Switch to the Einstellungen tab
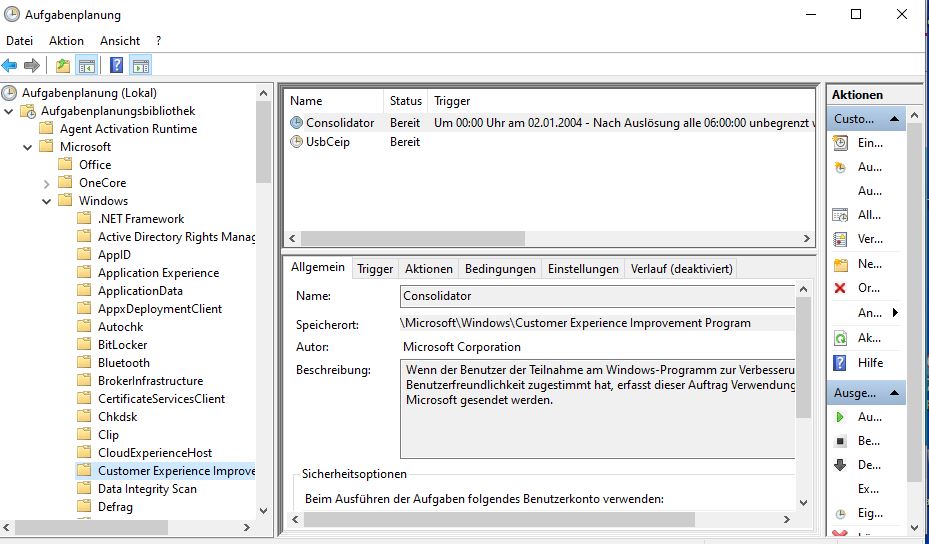929x544 pixels. pos(583,269)
